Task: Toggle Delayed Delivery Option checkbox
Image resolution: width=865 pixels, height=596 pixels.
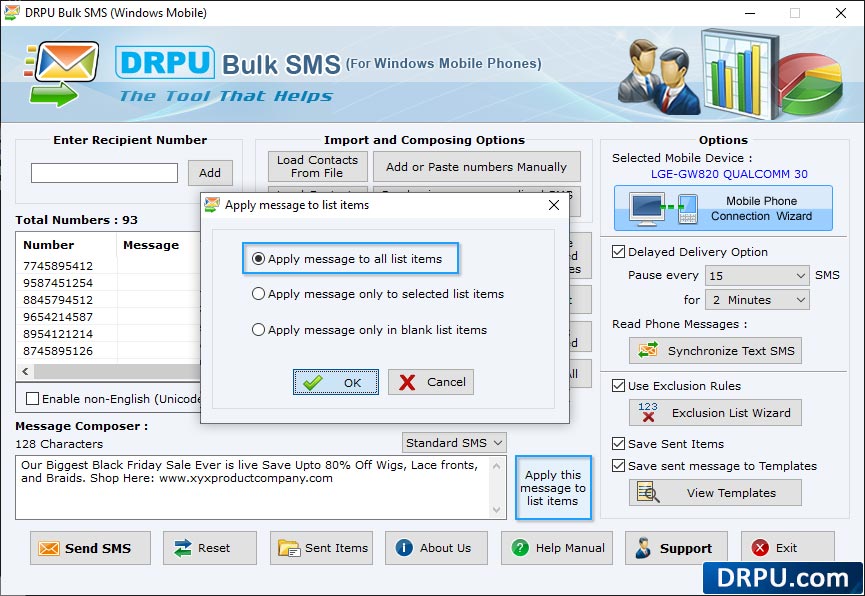Action: coord(618,252)
